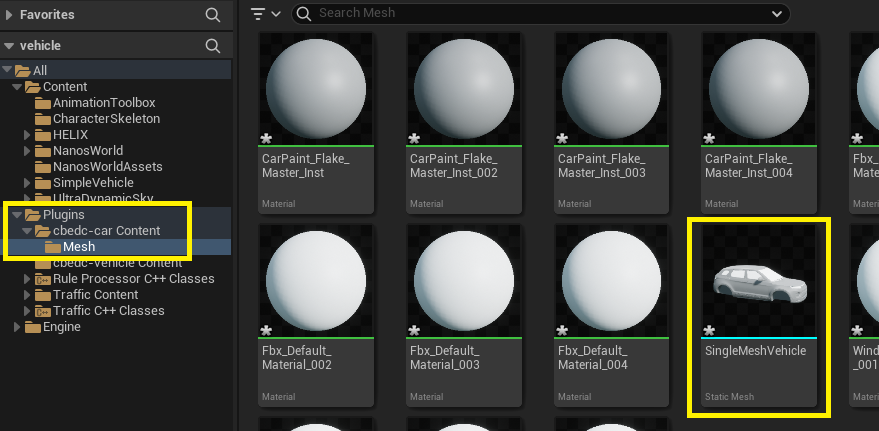Select the Engine folder

[60, 327]
